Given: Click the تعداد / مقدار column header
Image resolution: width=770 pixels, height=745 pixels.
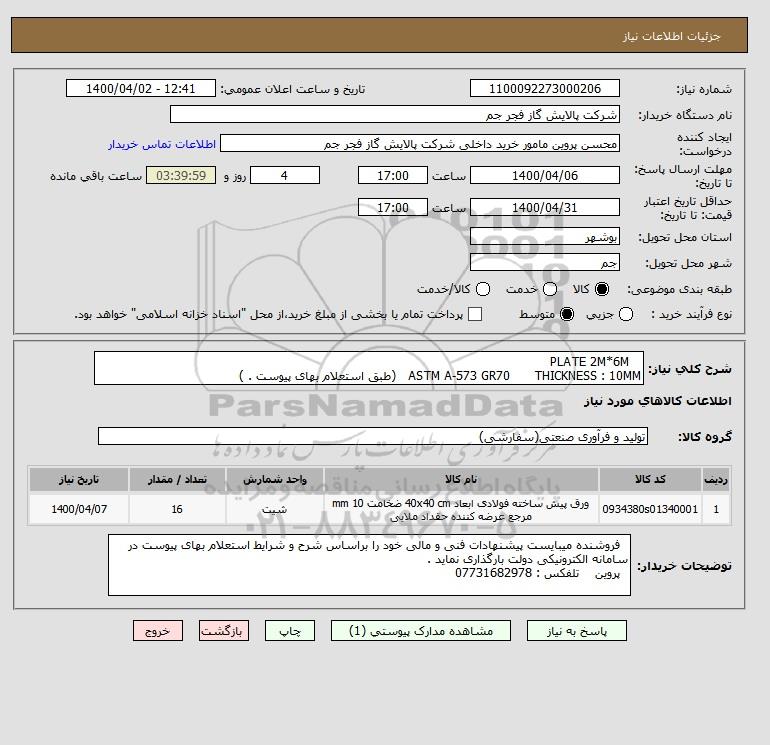Looking at the screenshot, I should click(x=177, y=479).
